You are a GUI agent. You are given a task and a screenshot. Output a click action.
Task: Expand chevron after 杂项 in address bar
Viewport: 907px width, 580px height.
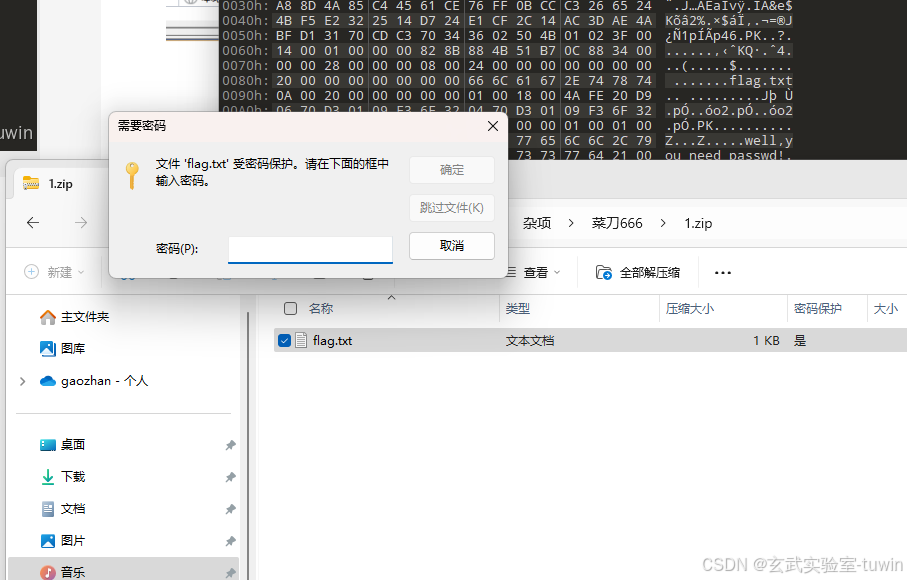(x=571, y=223)
